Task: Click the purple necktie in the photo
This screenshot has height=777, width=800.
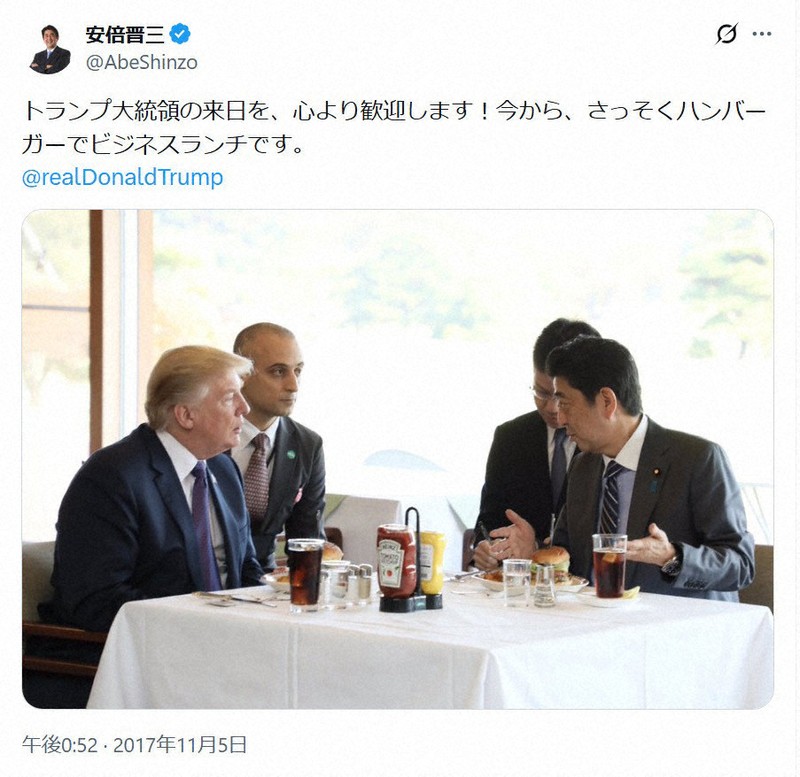Action: tap(205, 525)
